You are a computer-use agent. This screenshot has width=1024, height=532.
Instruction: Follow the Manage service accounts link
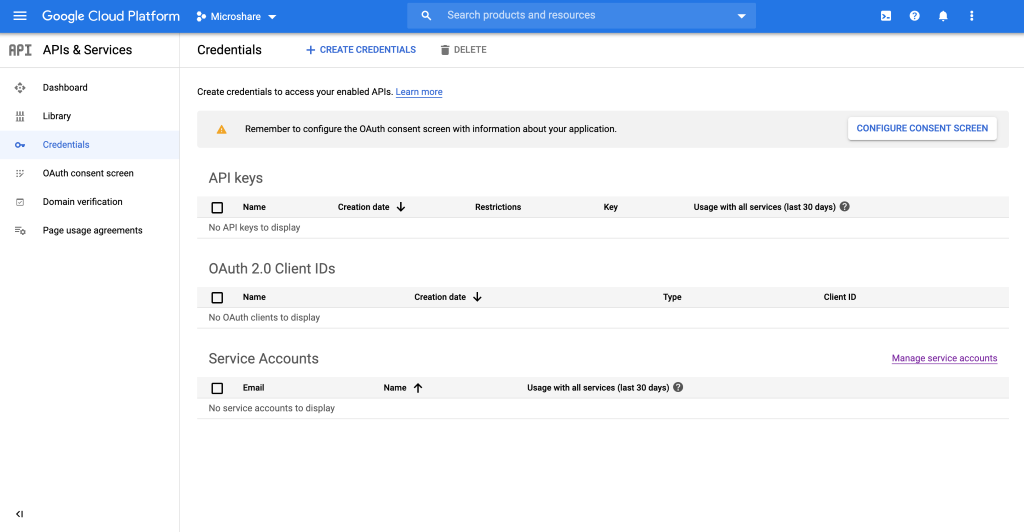(944, 358)
